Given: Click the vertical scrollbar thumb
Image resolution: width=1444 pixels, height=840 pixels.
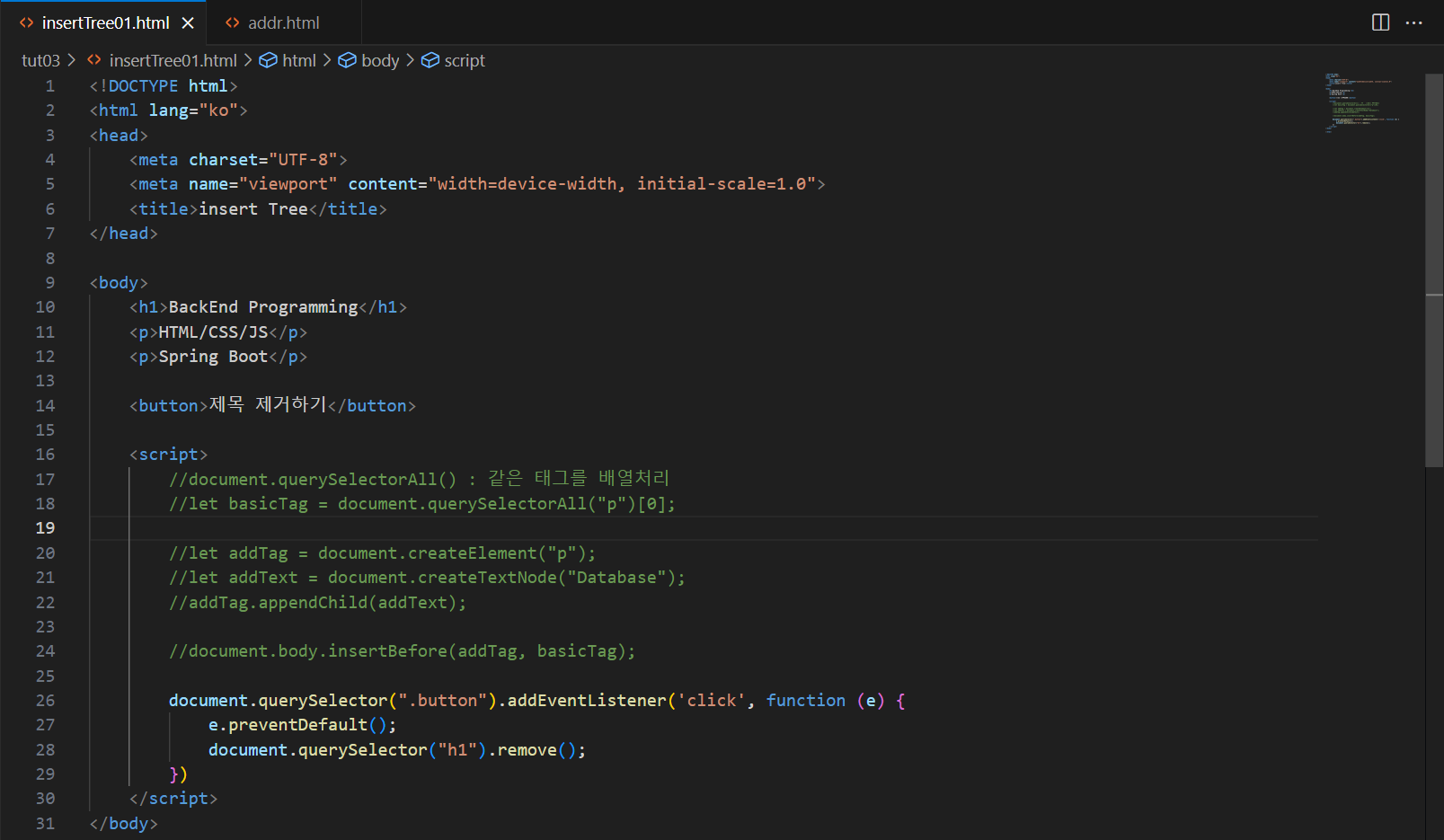Looking at the screenshot, I should pos(1434,270).
